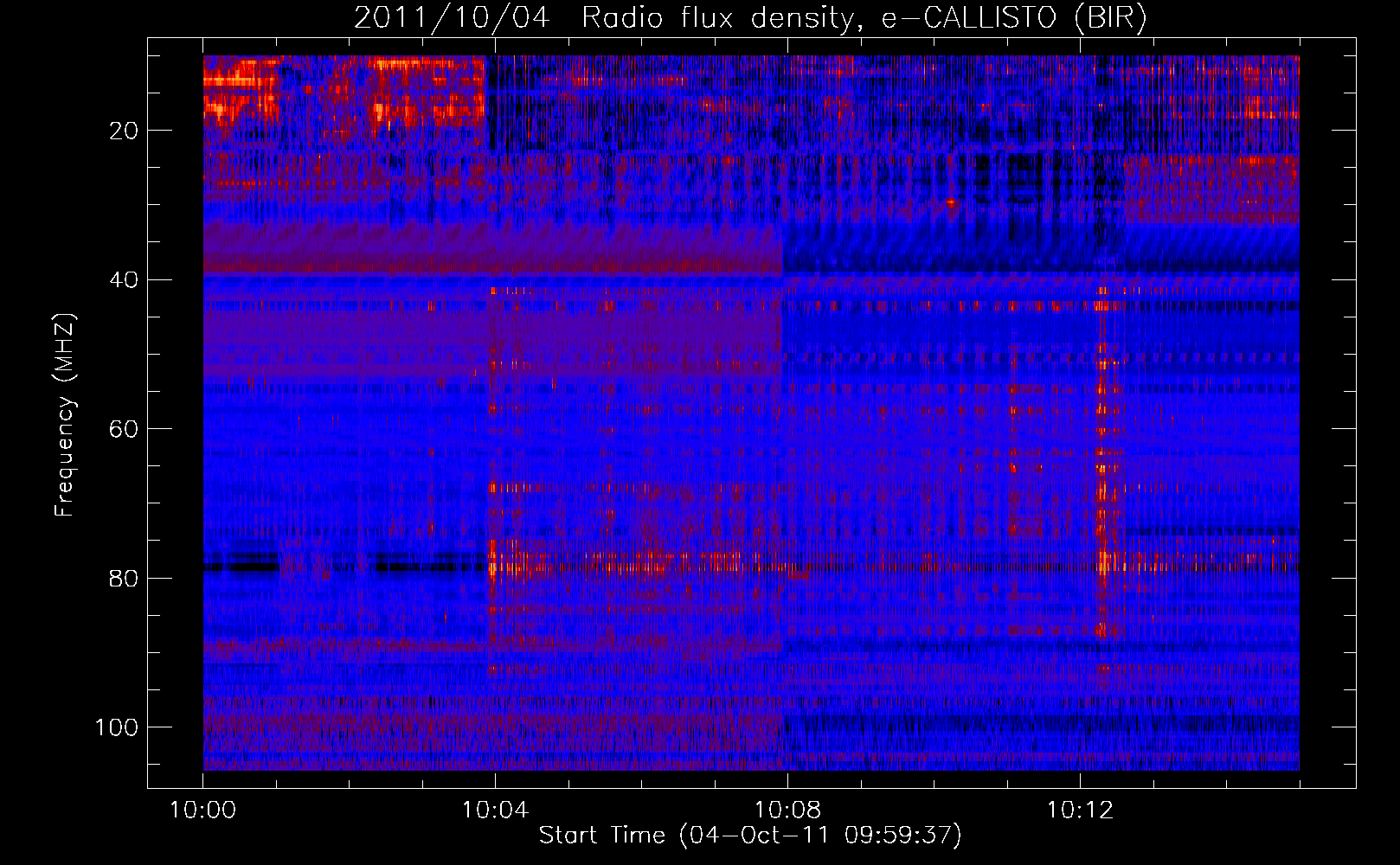Click the '10:08' time tick label
This screenshot has height=865, width=1400.
pyautogui.click(x=787, y=811)
